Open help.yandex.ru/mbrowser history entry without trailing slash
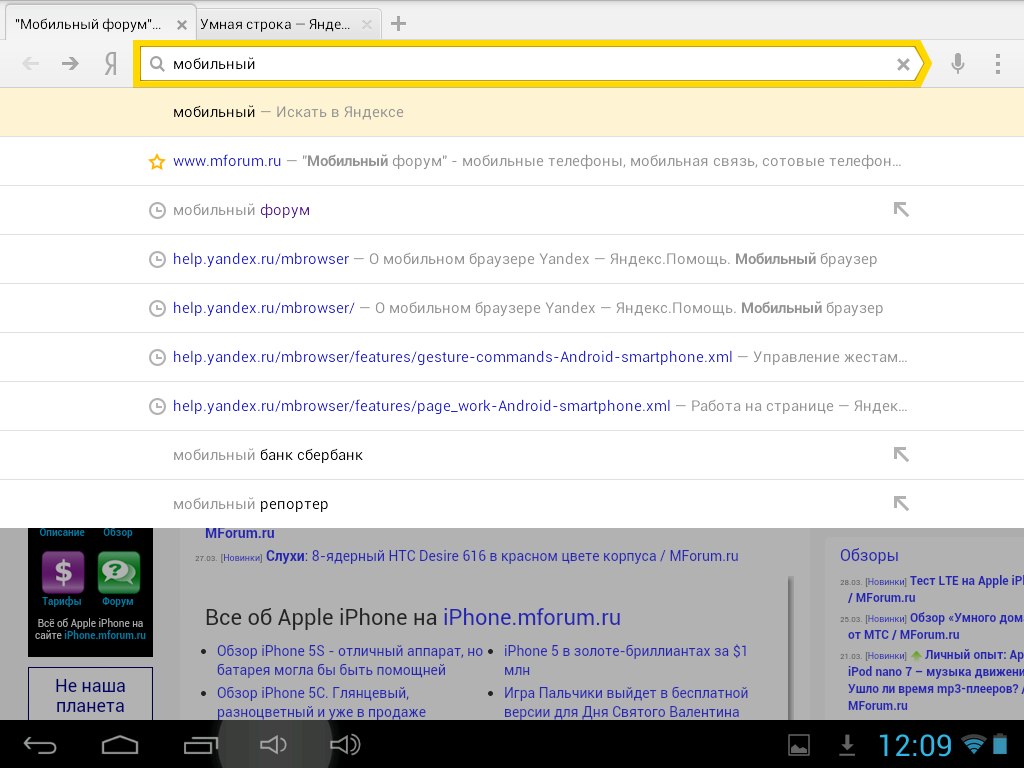 512,259
